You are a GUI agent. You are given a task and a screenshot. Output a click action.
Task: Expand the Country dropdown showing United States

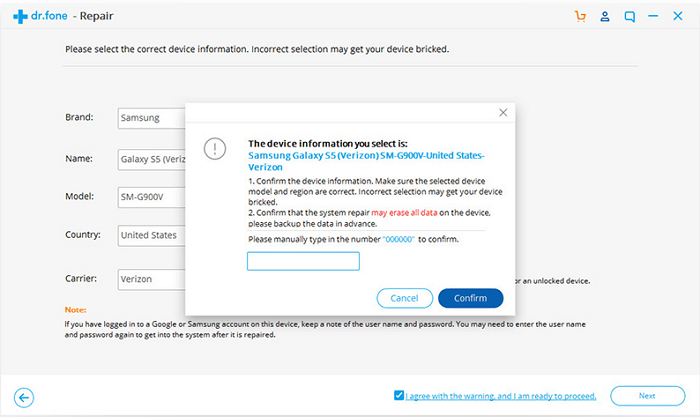pyautogui.click(x=151, y=236)
